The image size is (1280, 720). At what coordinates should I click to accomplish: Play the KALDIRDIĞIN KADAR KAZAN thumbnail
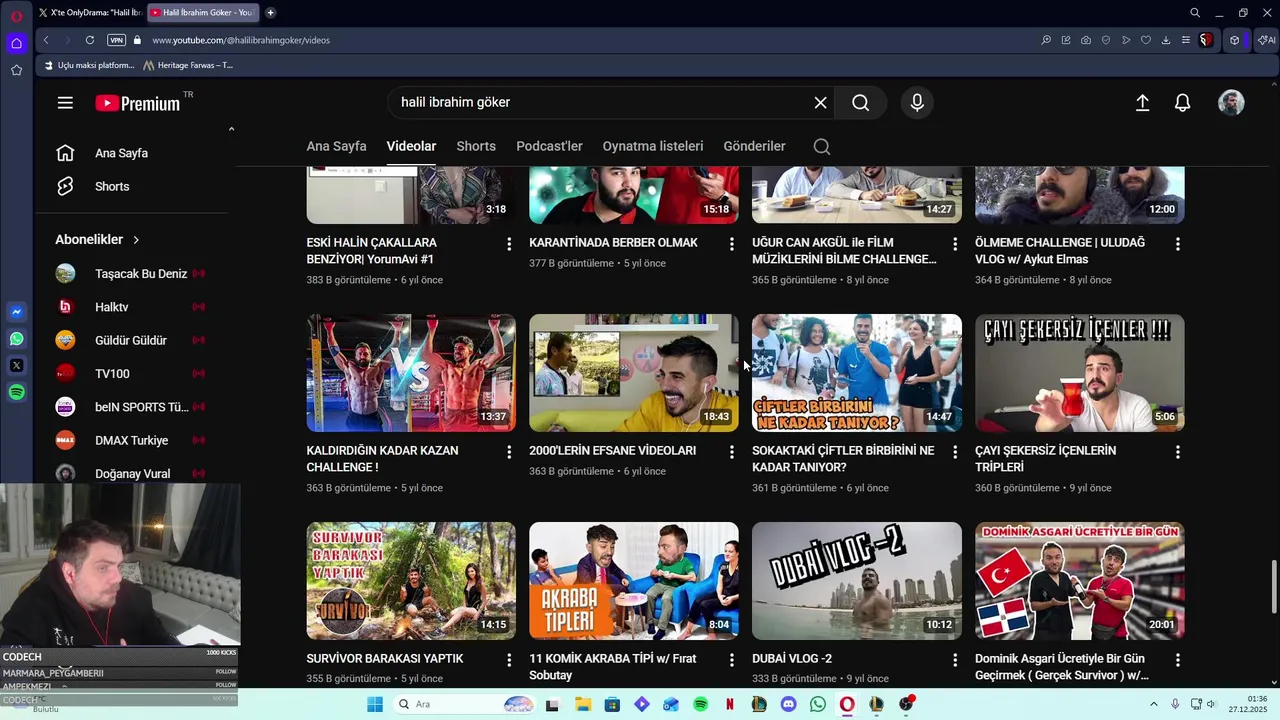click(411, 373)
